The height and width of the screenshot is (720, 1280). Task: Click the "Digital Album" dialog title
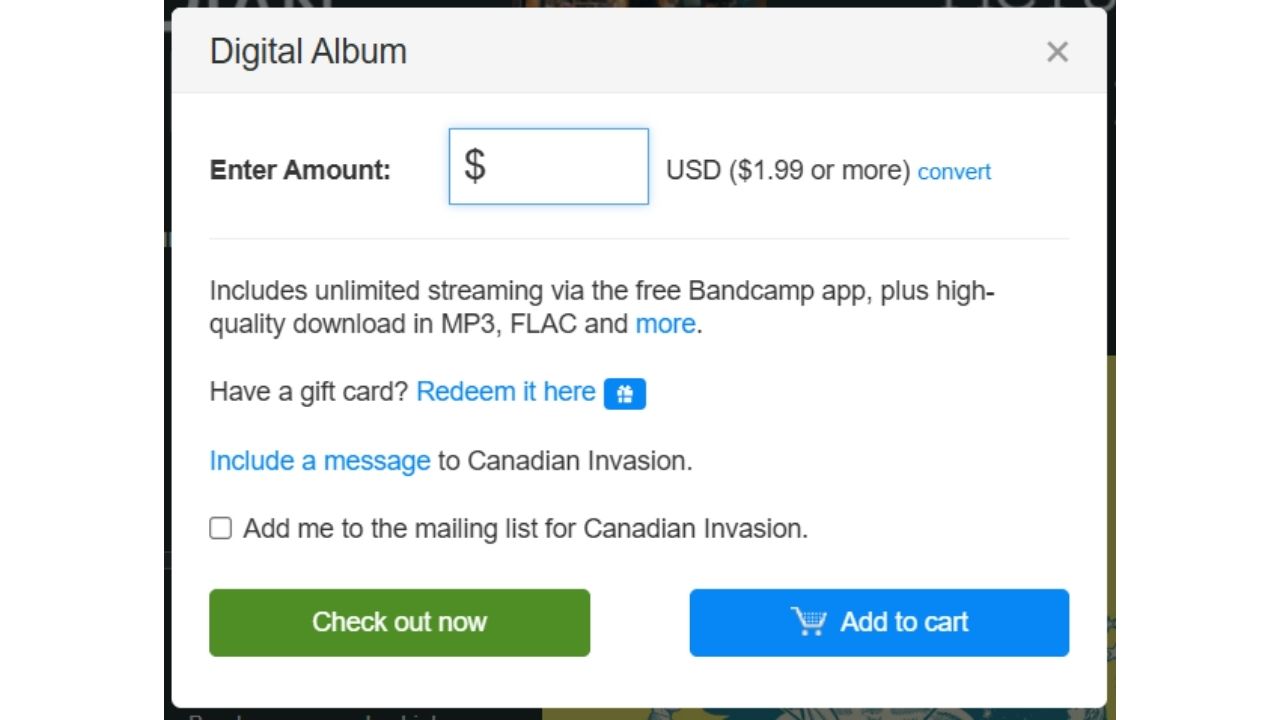308,52
